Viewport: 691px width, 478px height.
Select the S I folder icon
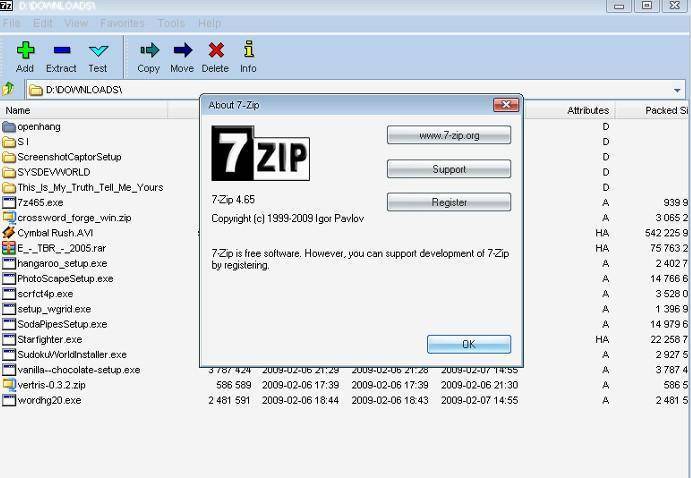[9, 142]
